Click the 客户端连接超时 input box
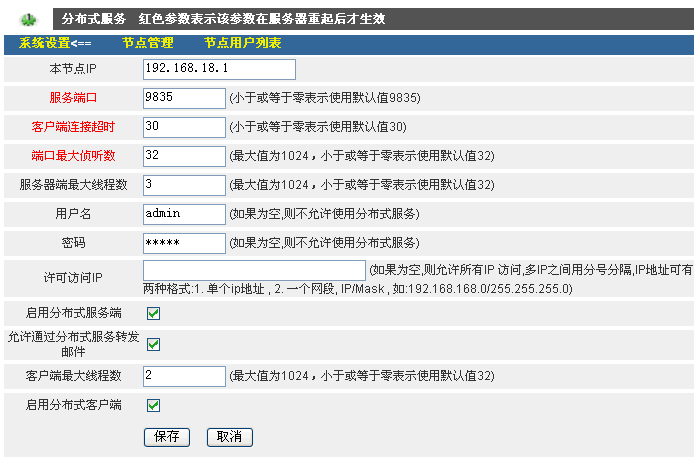Viewport: 694px width, 457px height. 184,127
